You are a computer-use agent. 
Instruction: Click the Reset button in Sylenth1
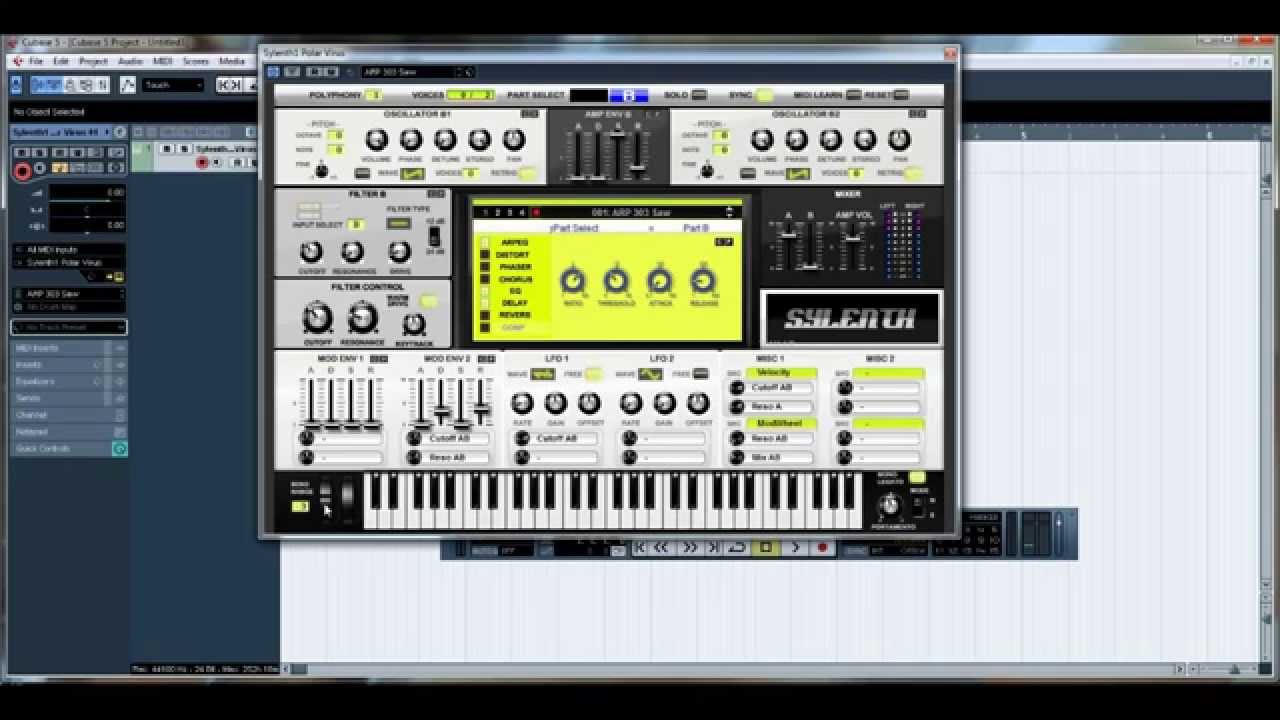tap(901, 95)
